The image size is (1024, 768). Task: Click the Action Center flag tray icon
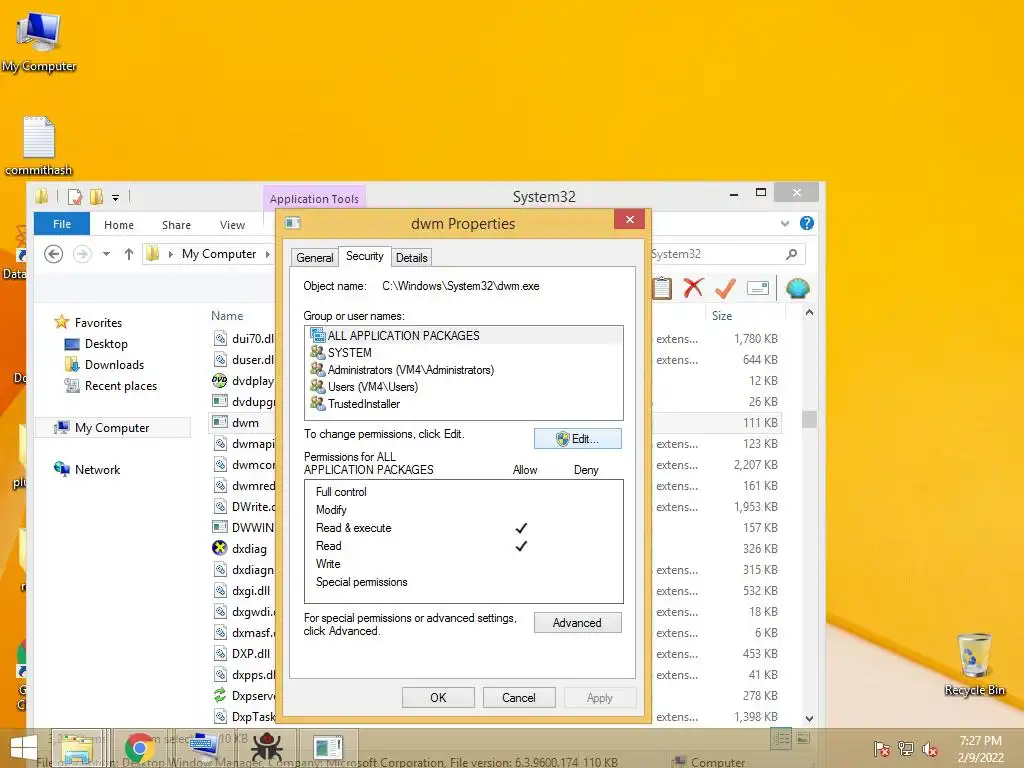882,749
